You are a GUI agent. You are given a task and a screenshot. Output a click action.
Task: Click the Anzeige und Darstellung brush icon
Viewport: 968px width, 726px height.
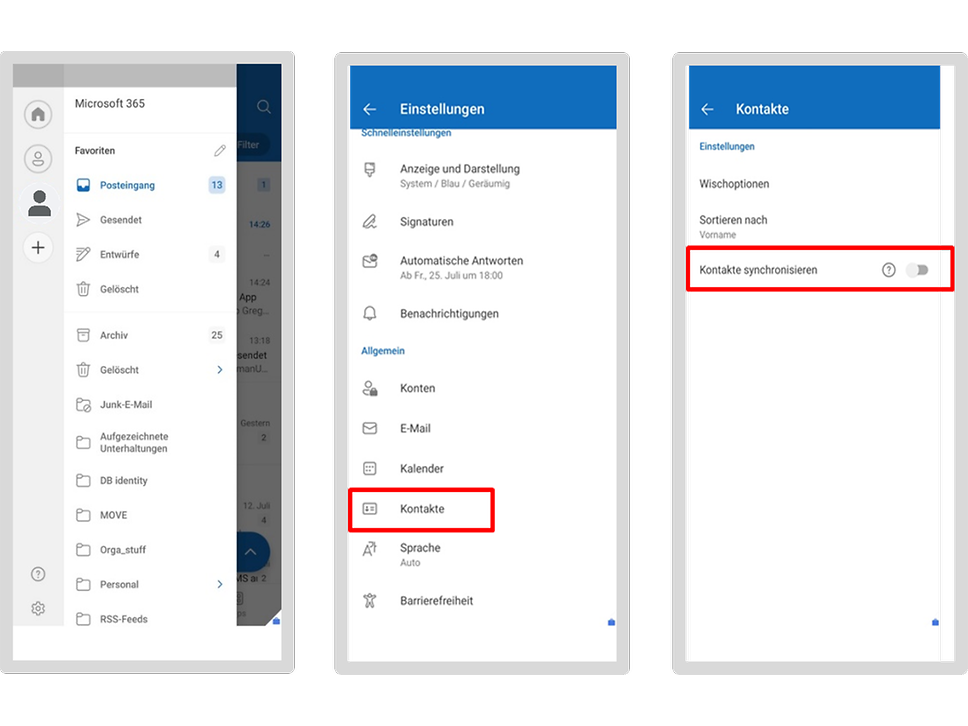tap(370, 170)
